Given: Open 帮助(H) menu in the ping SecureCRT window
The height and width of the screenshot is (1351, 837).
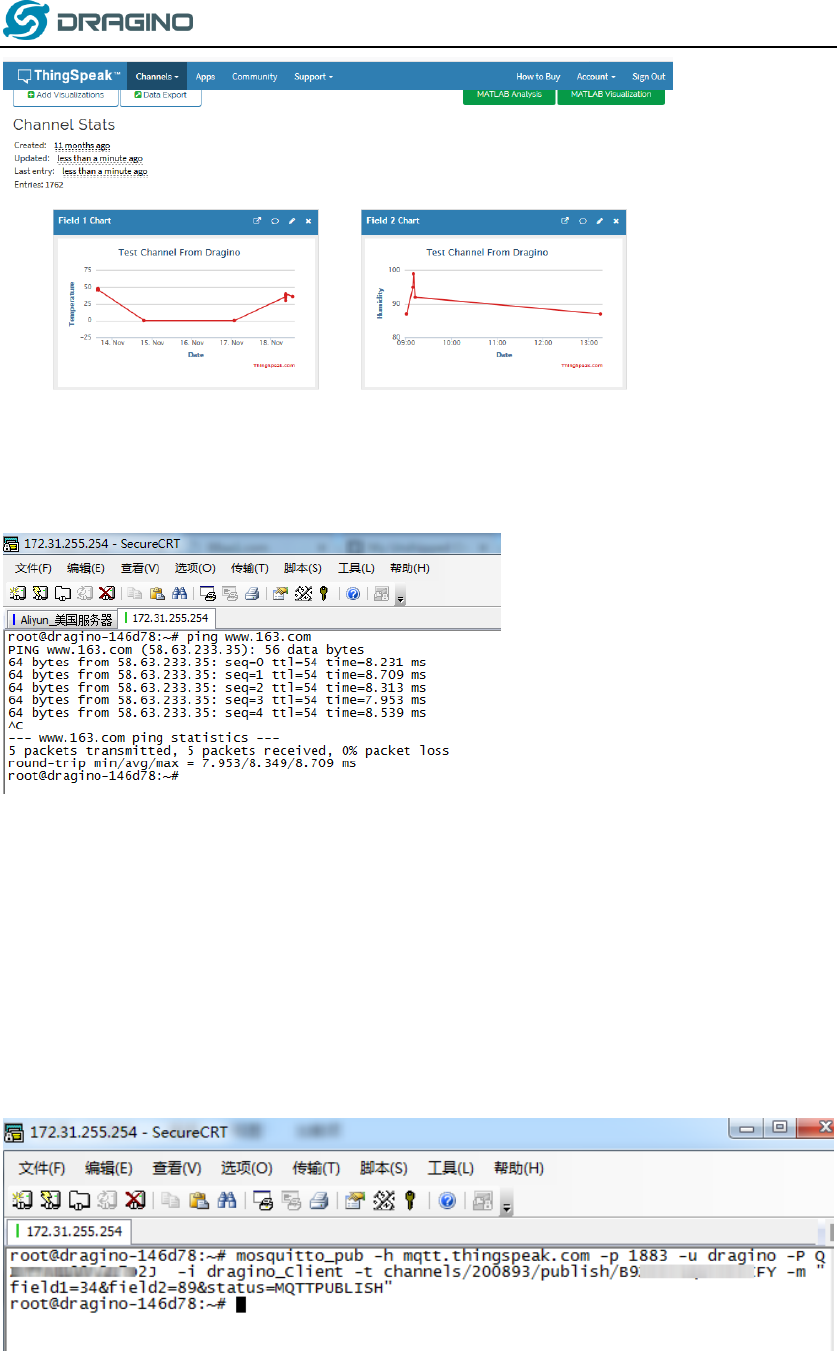Looking at the screenshot, I should pos(410,568).
